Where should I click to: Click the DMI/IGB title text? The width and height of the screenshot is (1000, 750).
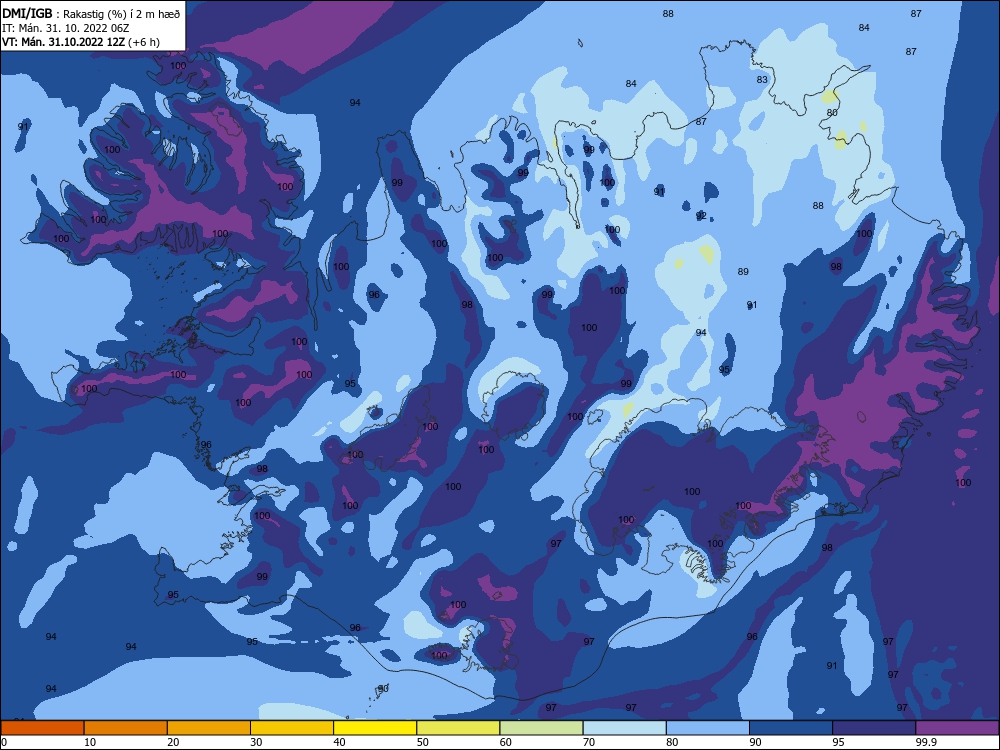[27, 13]
